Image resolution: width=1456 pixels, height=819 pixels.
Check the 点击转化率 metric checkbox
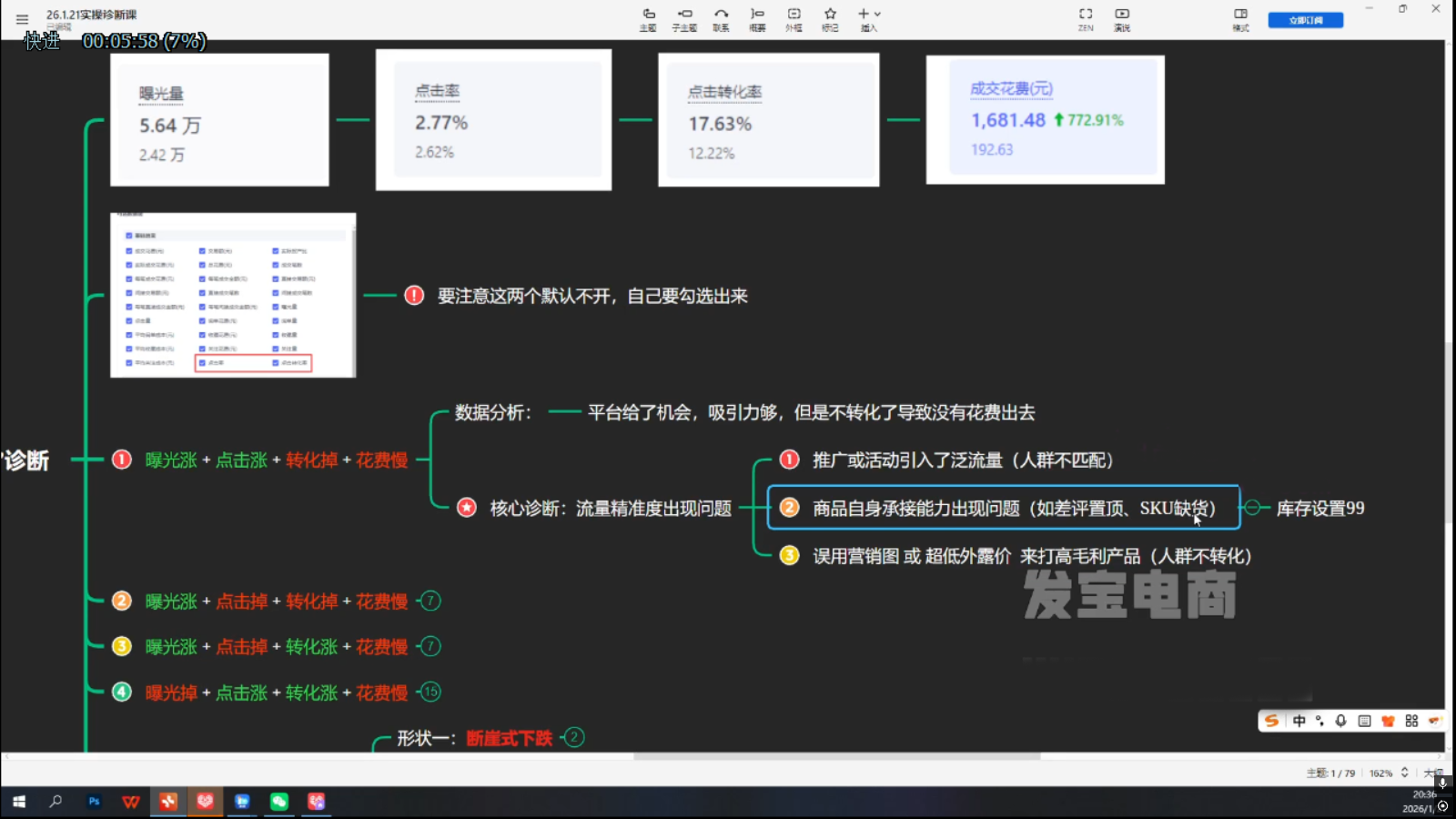276,363
